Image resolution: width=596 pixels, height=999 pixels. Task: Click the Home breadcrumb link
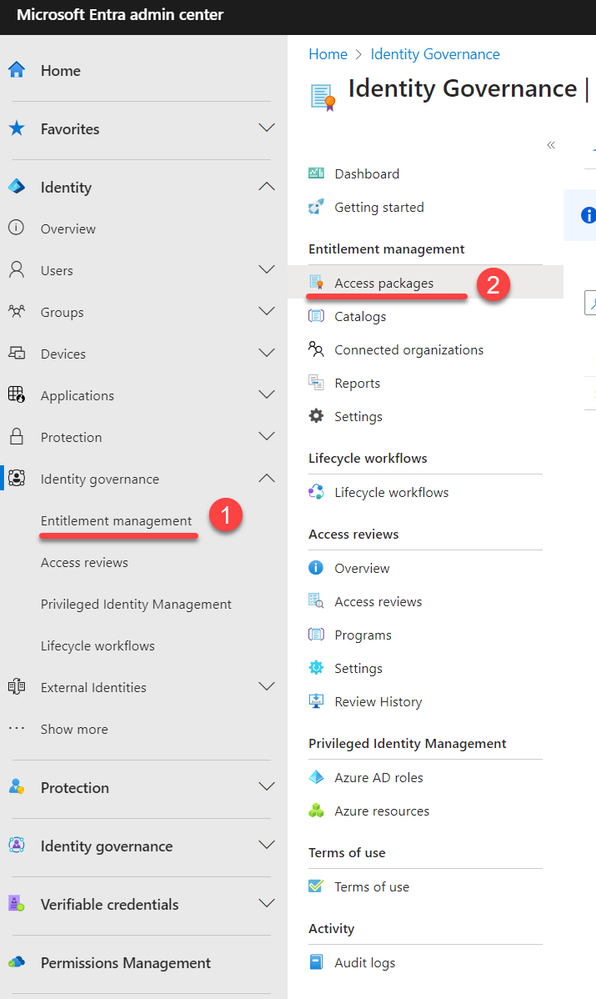328,54
